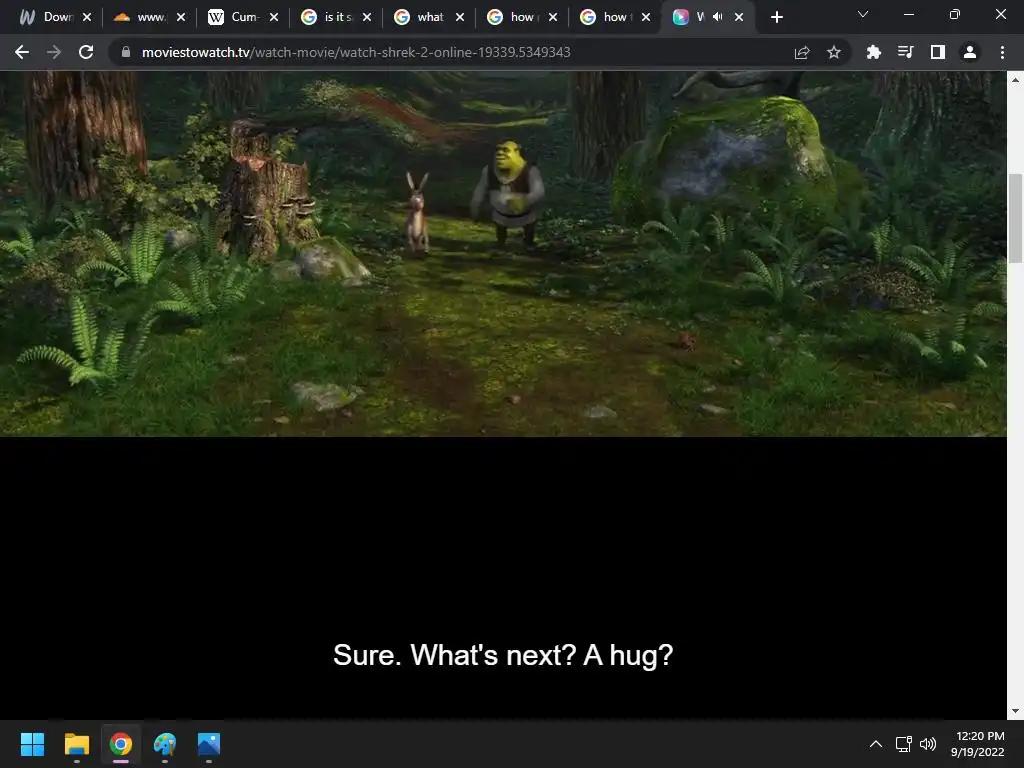The height and width of the screenshot is (768, 1024).
Task: Close the 'is it s' tab
Action: pyautogui.click(x=367, y=17)
